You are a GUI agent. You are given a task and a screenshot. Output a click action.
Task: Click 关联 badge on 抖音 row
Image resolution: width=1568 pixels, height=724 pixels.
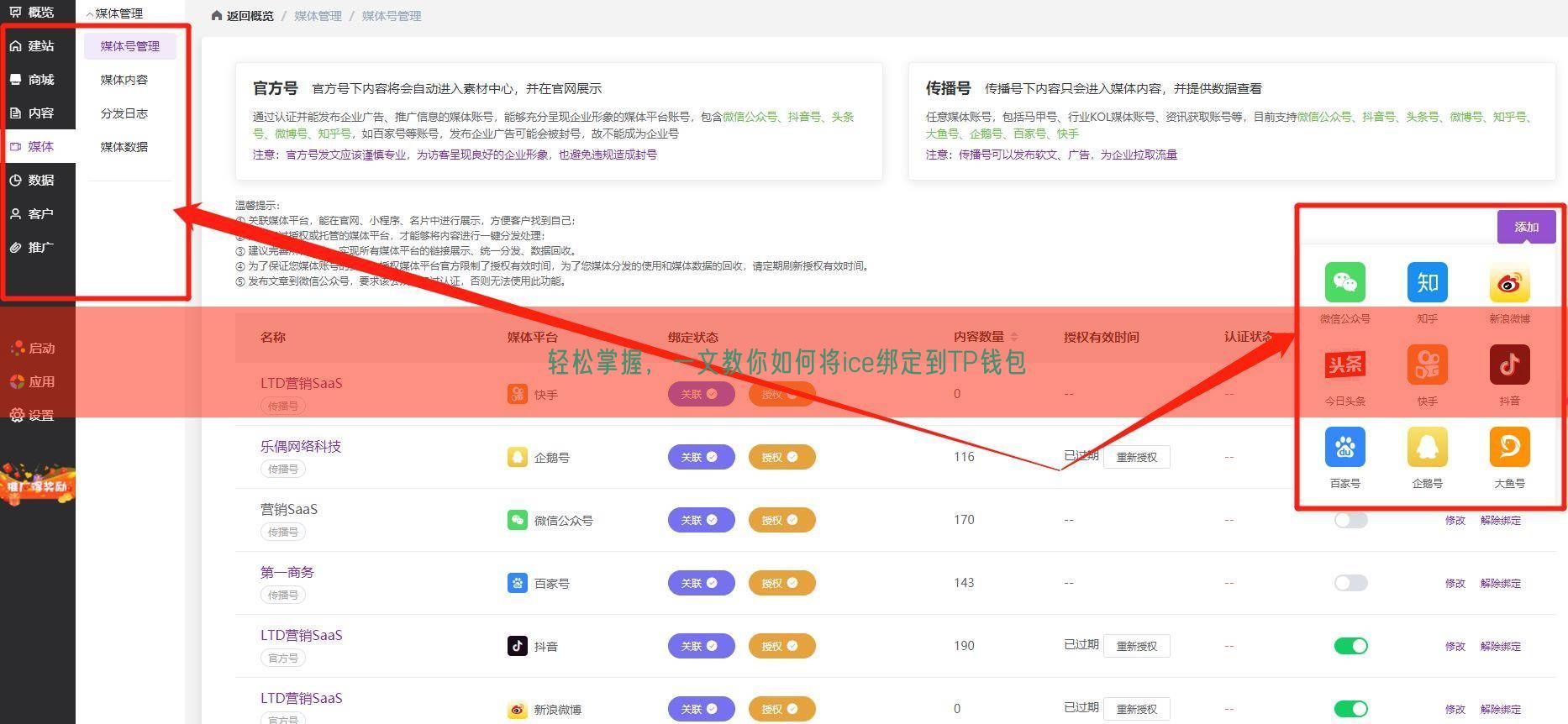[701, 646]
